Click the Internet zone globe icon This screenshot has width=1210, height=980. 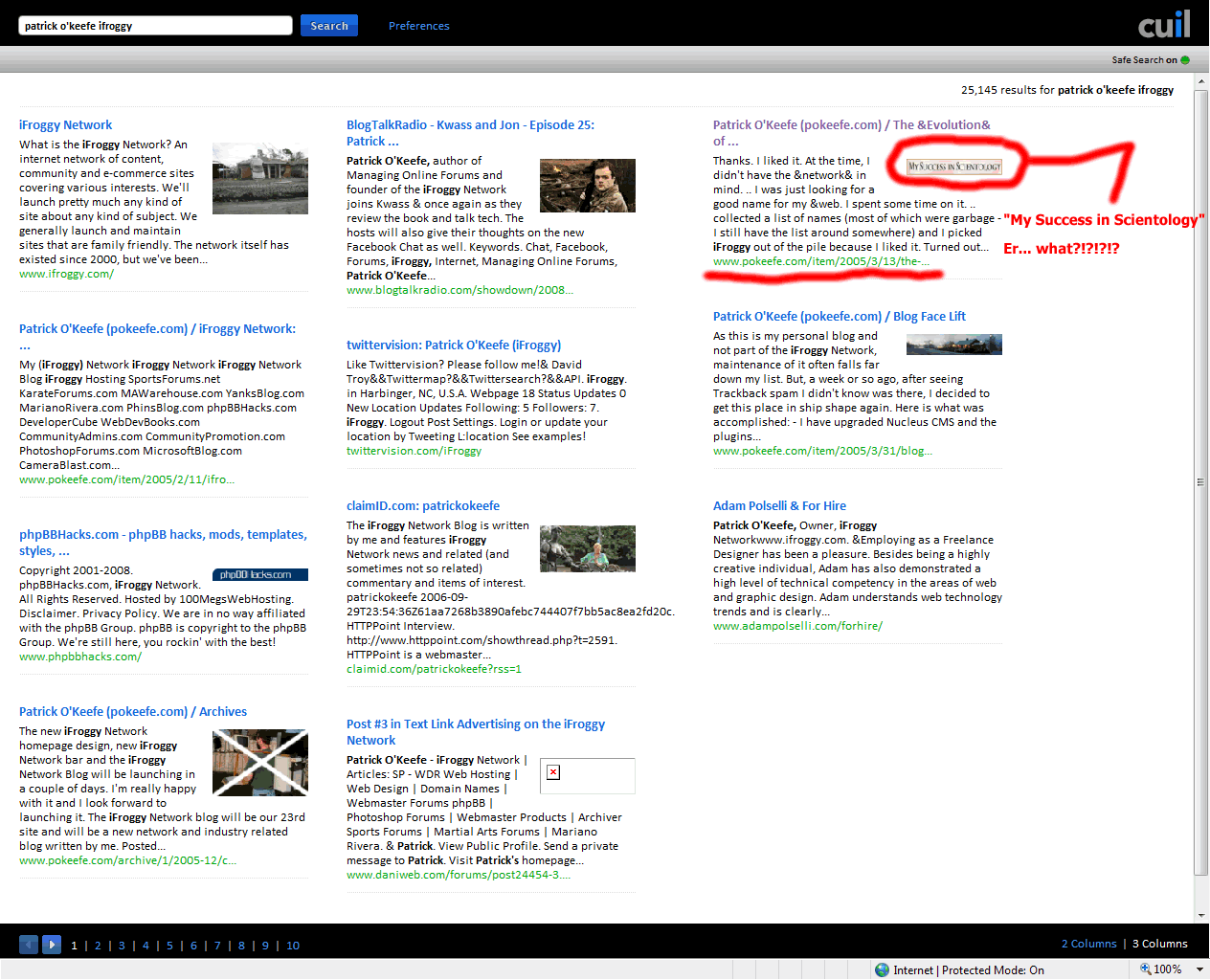point(882,969)
